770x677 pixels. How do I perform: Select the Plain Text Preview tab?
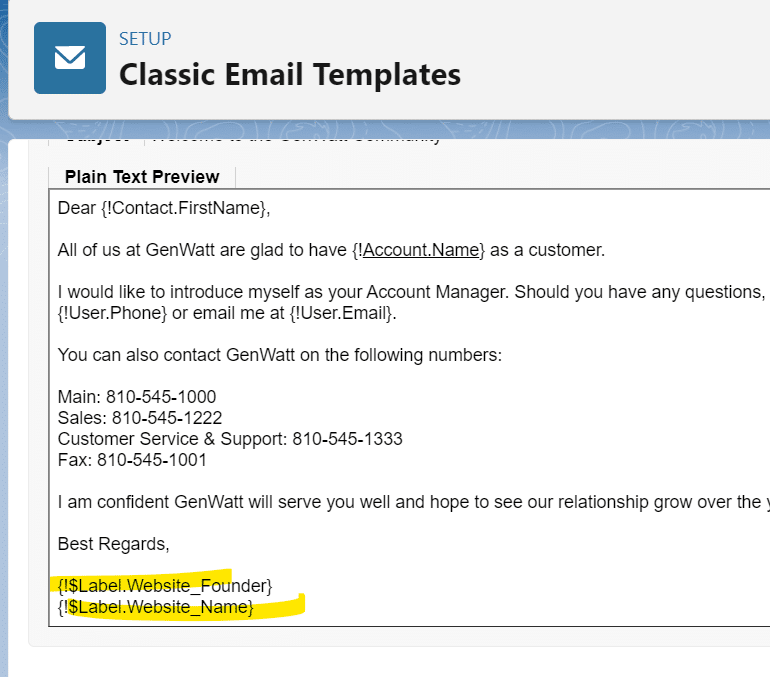click(x=142, y=177)
